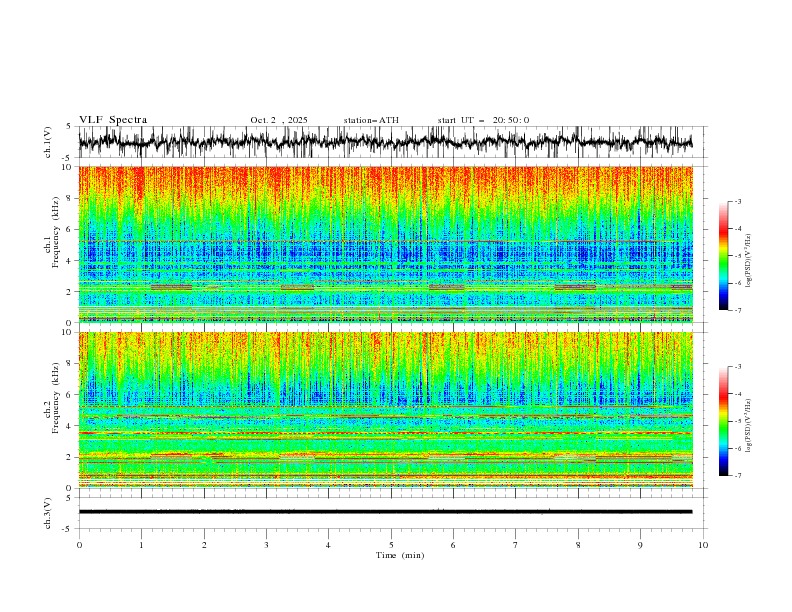Click the '0' tick on time axis

79,545
